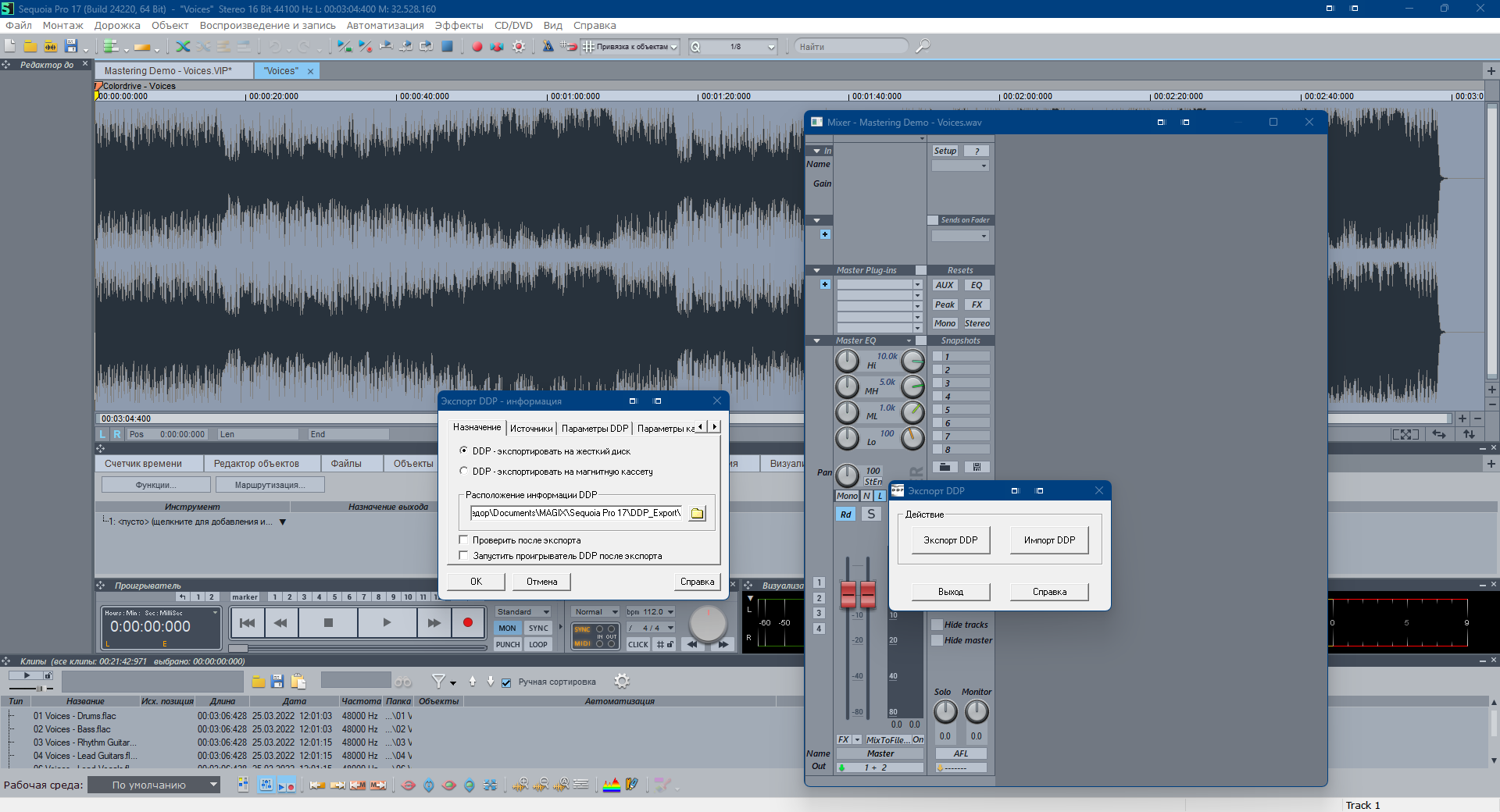Toggle the Hide tracks checkbox in the mixer
Viewport: 1500px width, 812px height.
point(937,625)
